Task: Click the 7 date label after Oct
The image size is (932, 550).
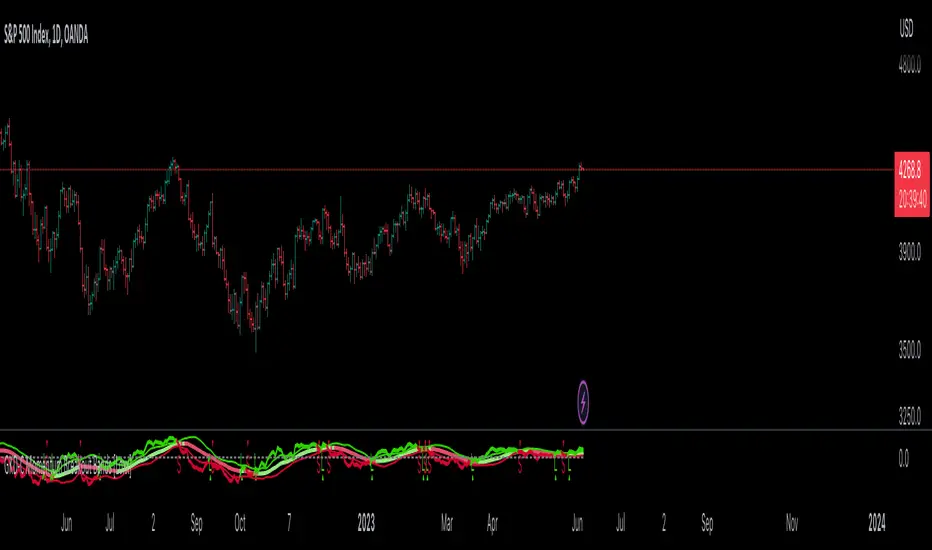Action: [x=289, y=523]
